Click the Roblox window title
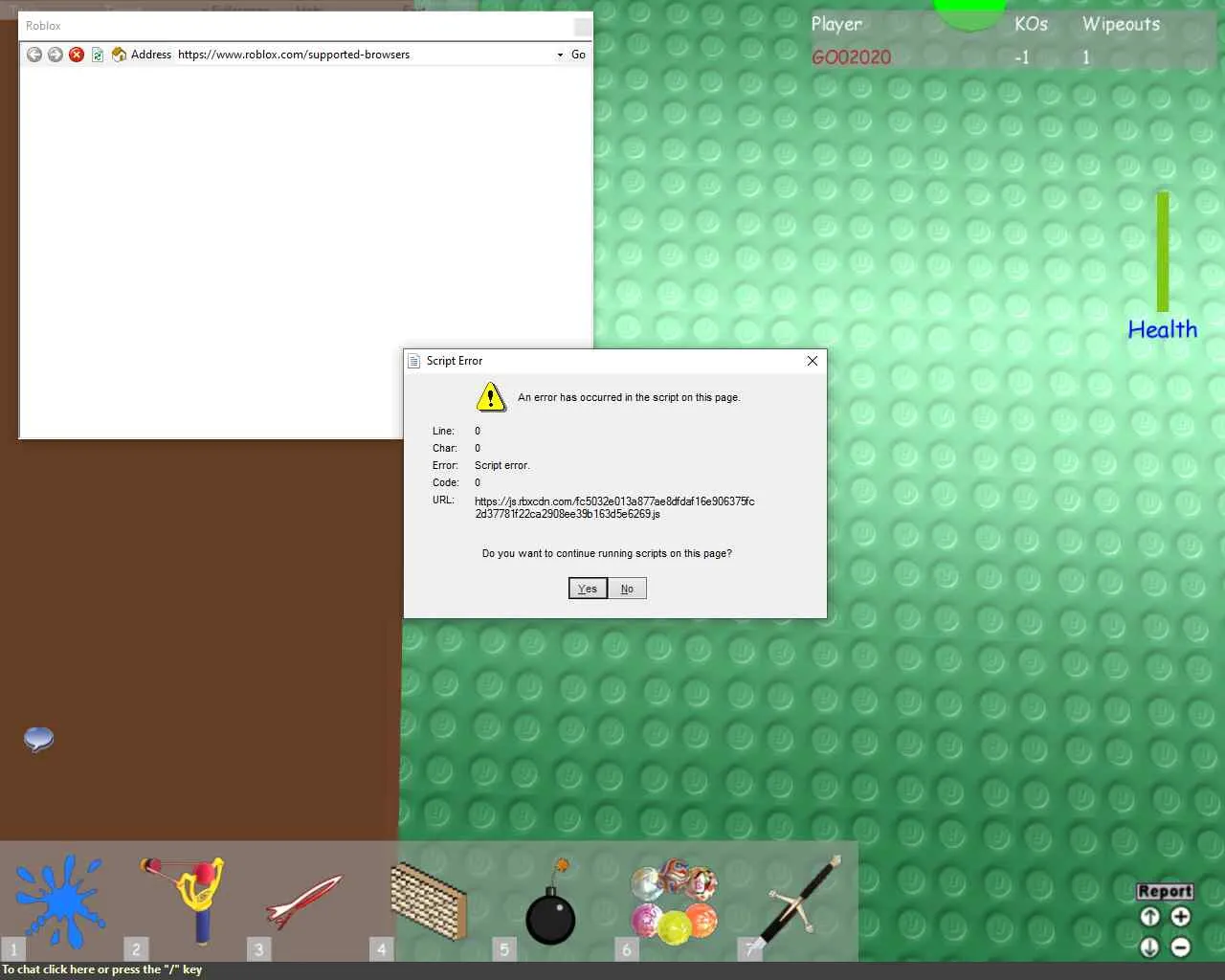 pyautogui.click(x=43, y=26)
